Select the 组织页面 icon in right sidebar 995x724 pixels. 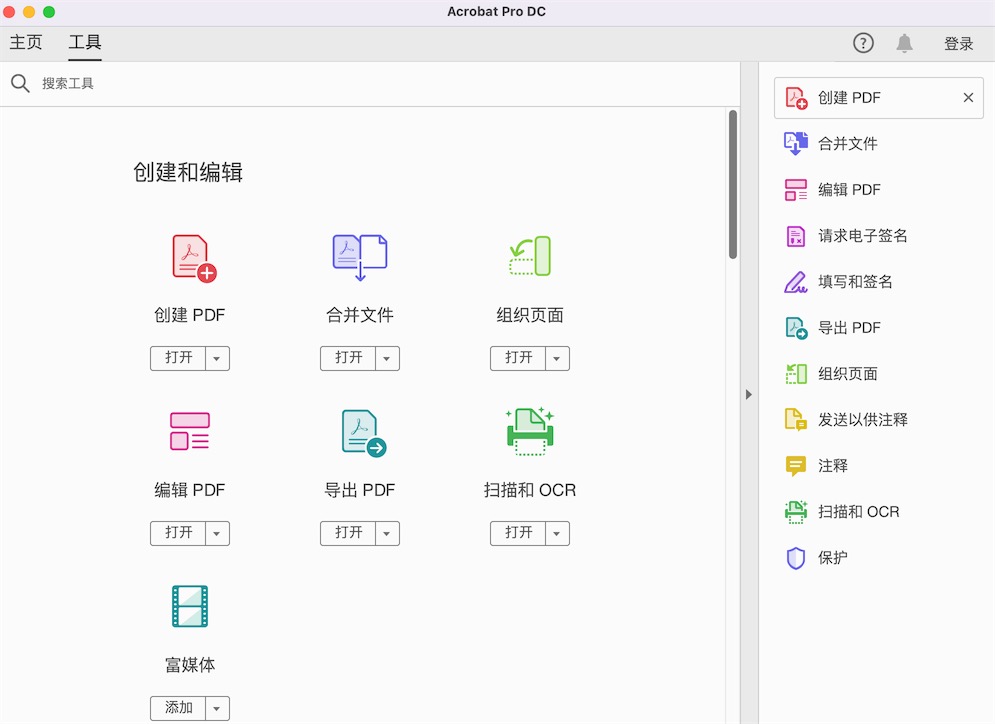796,374
